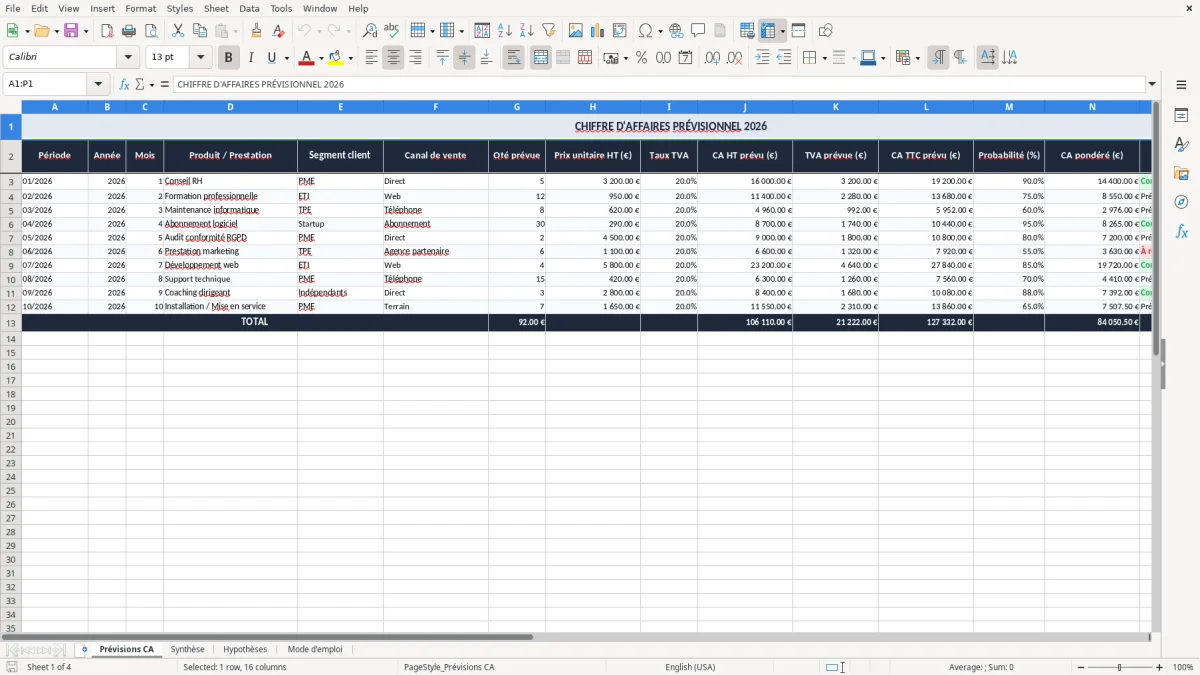Image resolution: width=1200 pixels, height=675 pixels.
Task: Toggle Align Right button
Action: click(415, 58)
